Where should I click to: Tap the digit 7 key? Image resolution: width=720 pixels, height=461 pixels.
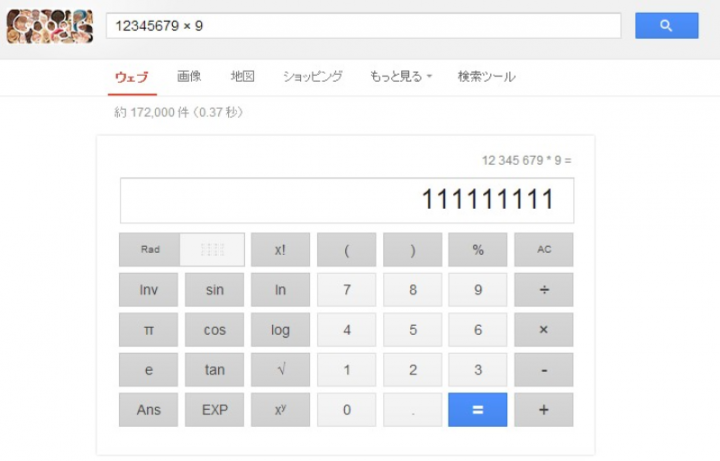pos(347,290)
